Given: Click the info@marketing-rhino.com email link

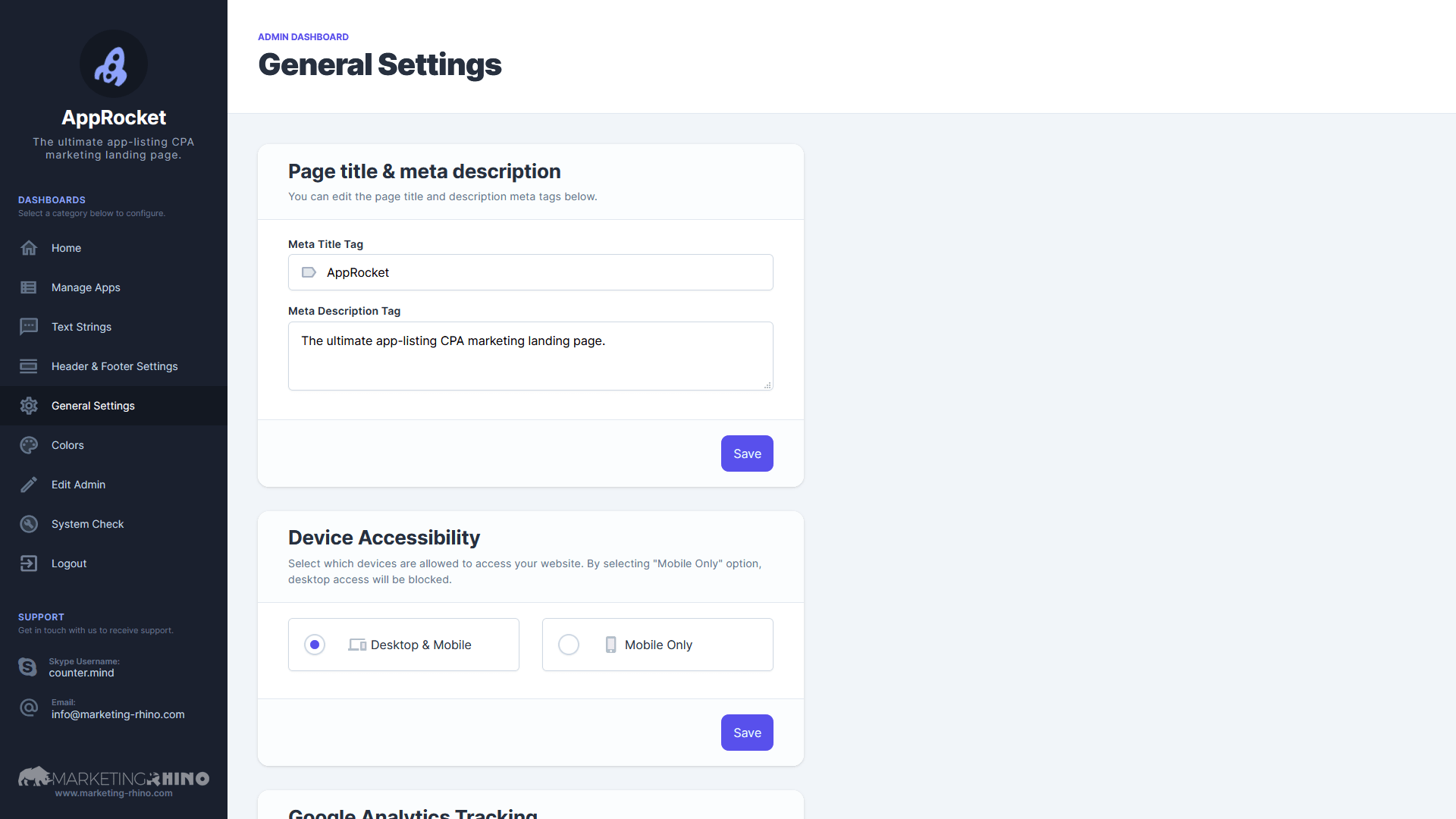Looking at the screenshot, I should click(x=118, y=714).
